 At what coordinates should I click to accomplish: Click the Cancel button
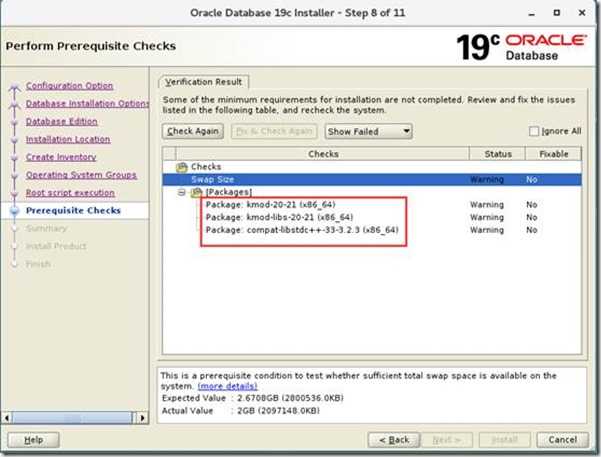click(x=562, y=440)
